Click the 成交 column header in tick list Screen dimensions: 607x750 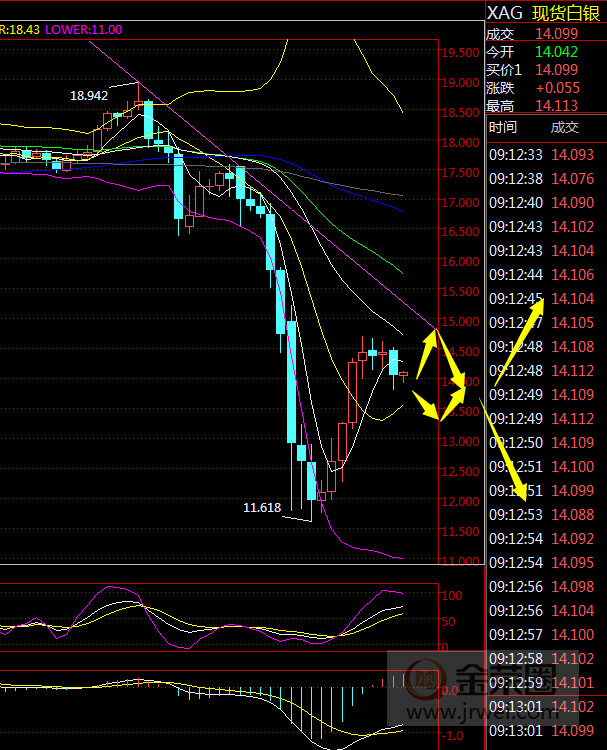[x=565, y=128]
